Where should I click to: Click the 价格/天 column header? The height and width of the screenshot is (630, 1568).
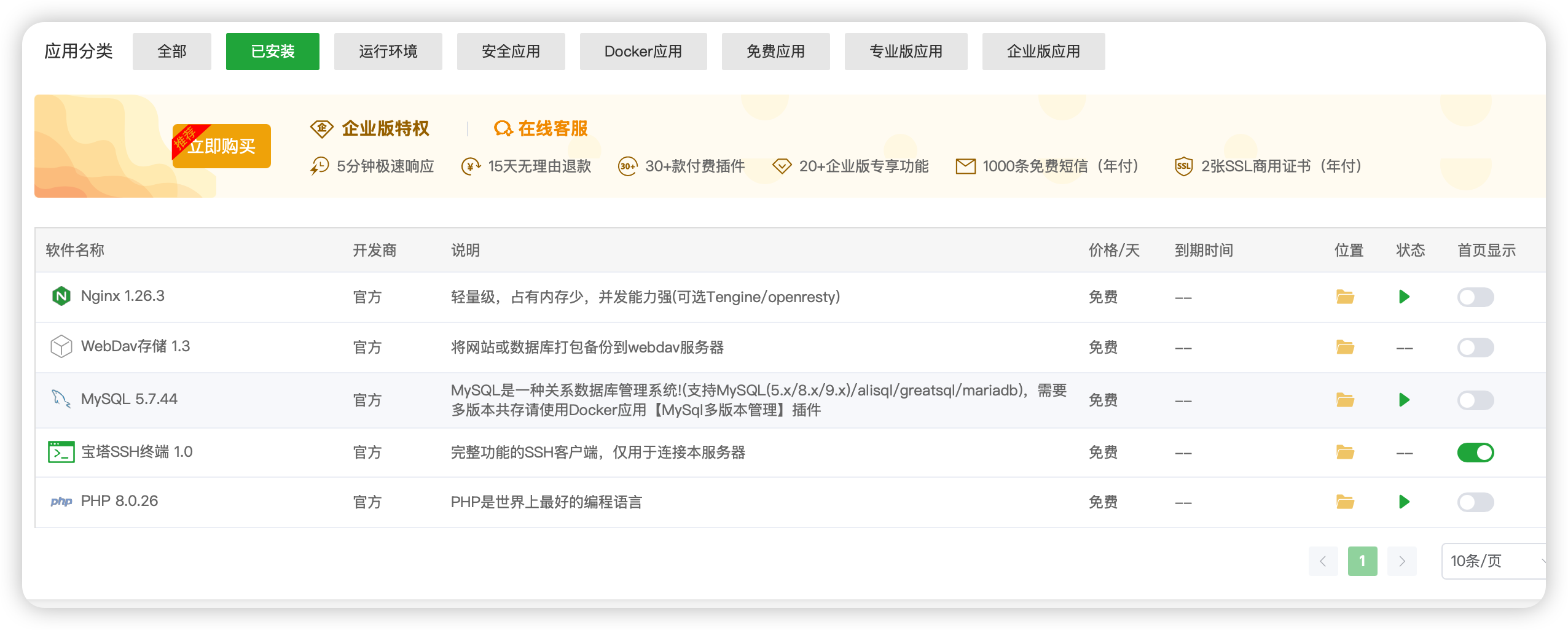coord(1114,251)
